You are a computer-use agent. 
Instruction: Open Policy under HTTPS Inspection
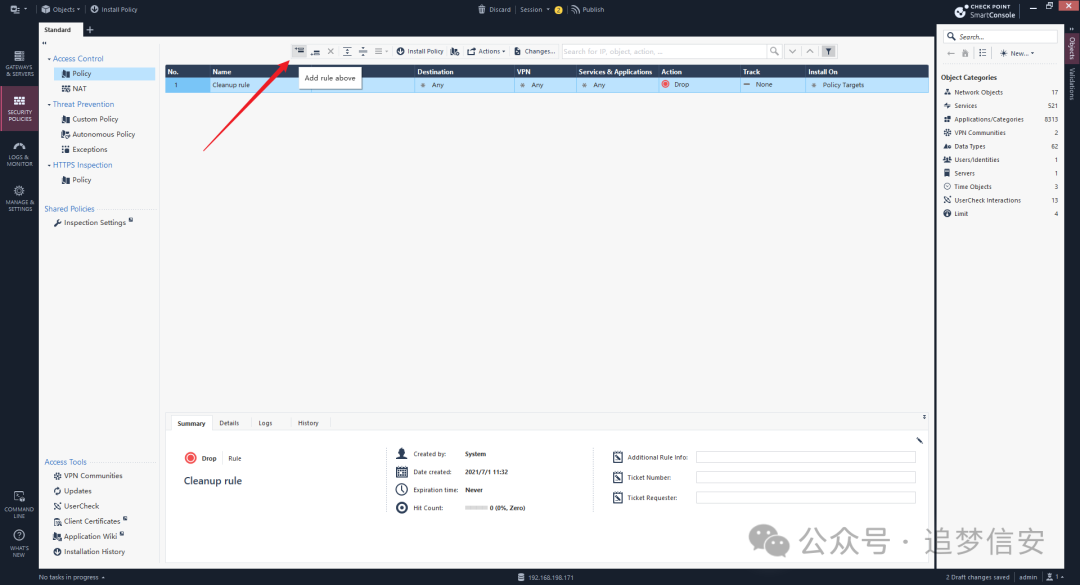pos(76,180)
